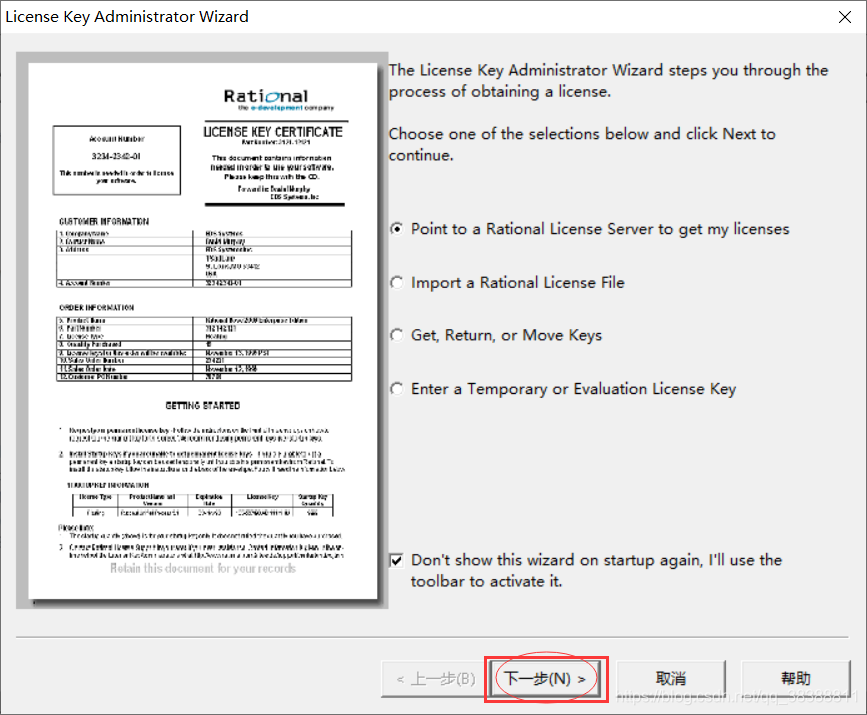Screen dimensions: 867x715
Task: Click the 上一步(B) back button
Action: pos(435,679)
